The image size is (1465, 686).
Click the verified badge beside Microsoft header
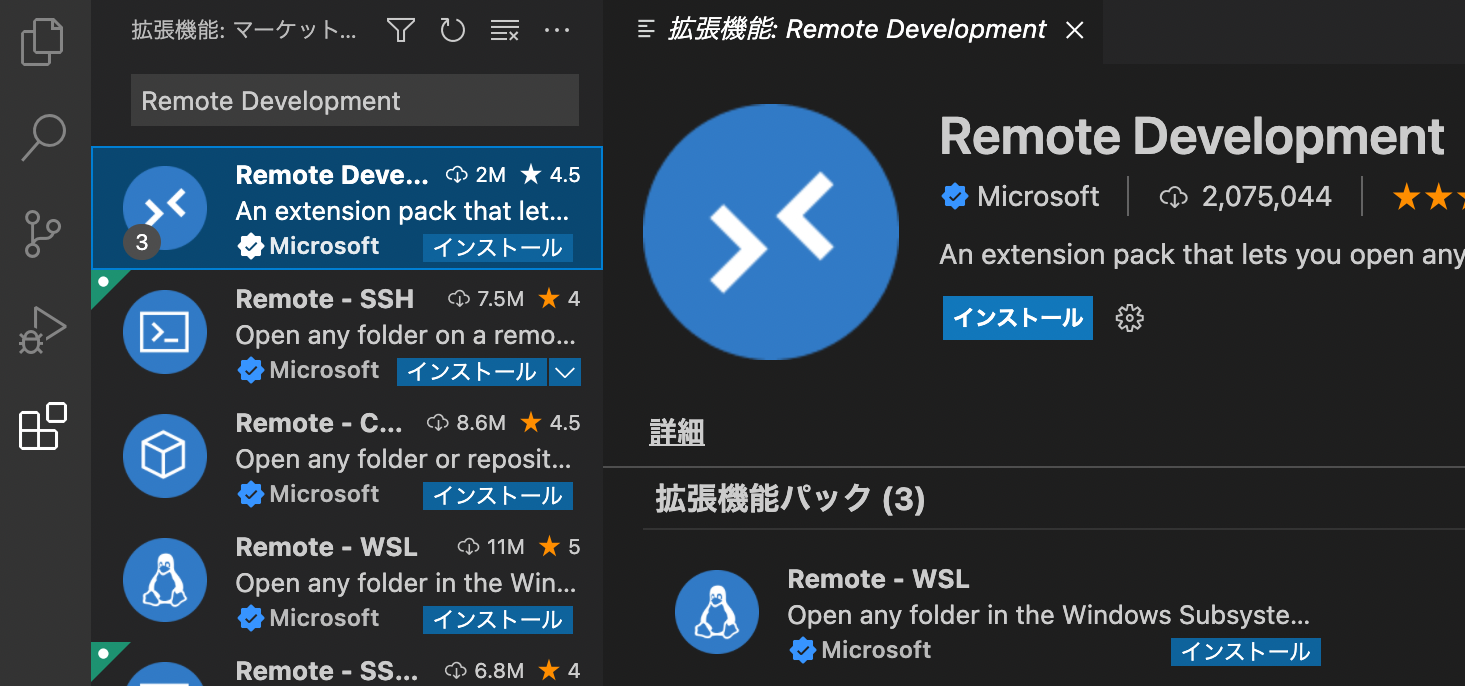(x=955, y=197)
